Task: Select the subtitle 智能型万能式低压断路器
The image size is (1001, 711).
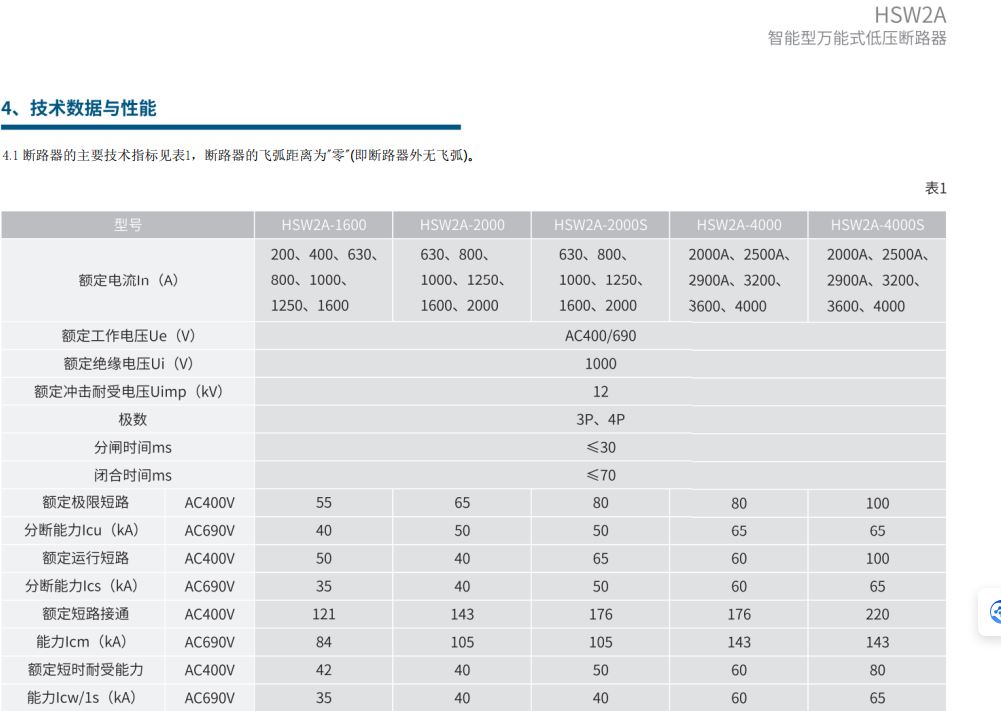Action: point(857,38)
